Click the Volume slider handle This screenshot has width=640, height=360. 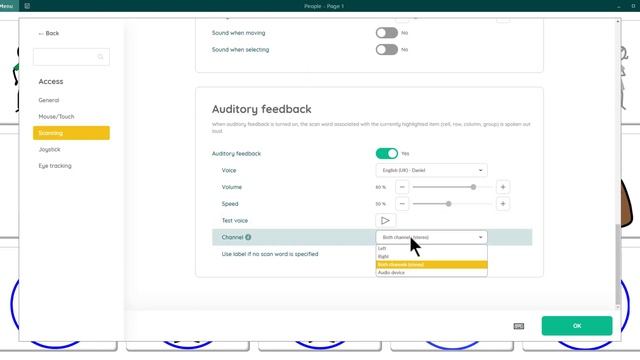click(473, 187)
